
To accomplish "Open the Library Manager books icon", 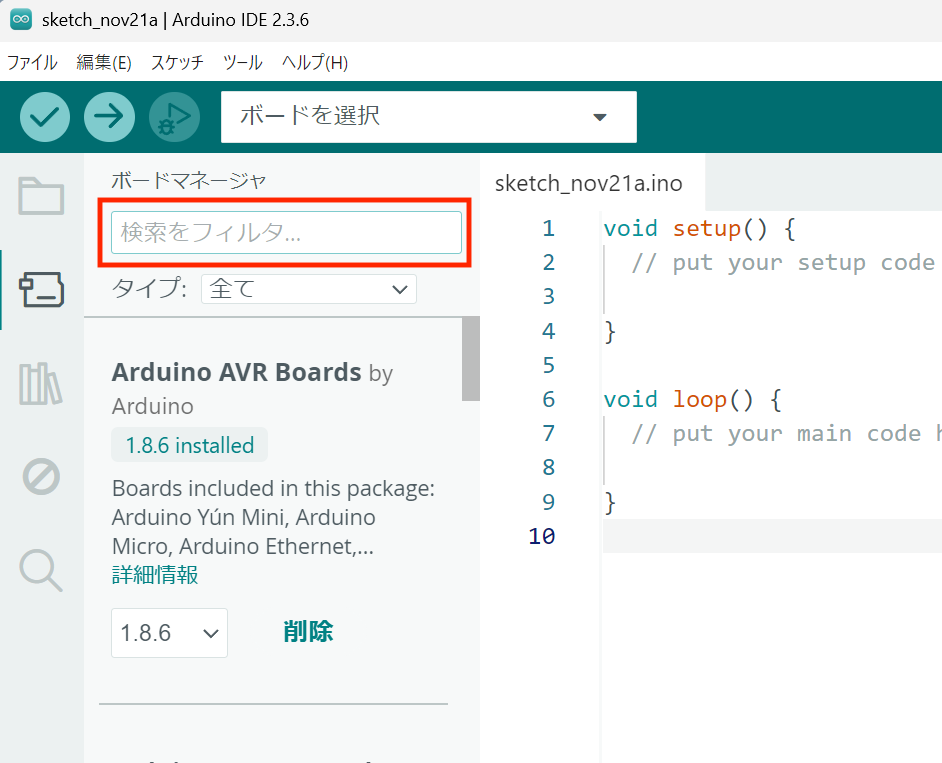I will (x=41, y=384).
